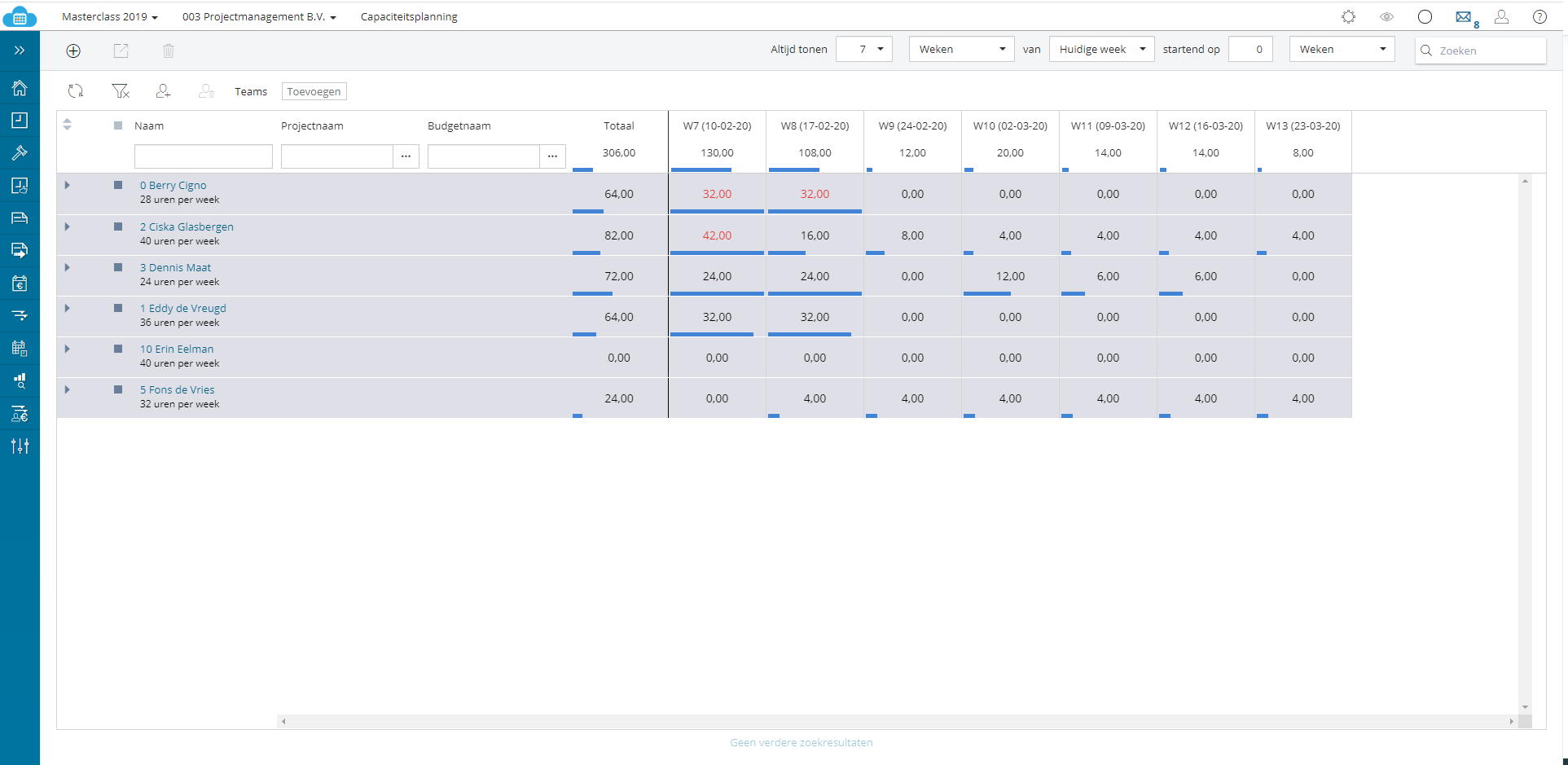Open the 3 Dennis Maat link

tap(175, 267)
